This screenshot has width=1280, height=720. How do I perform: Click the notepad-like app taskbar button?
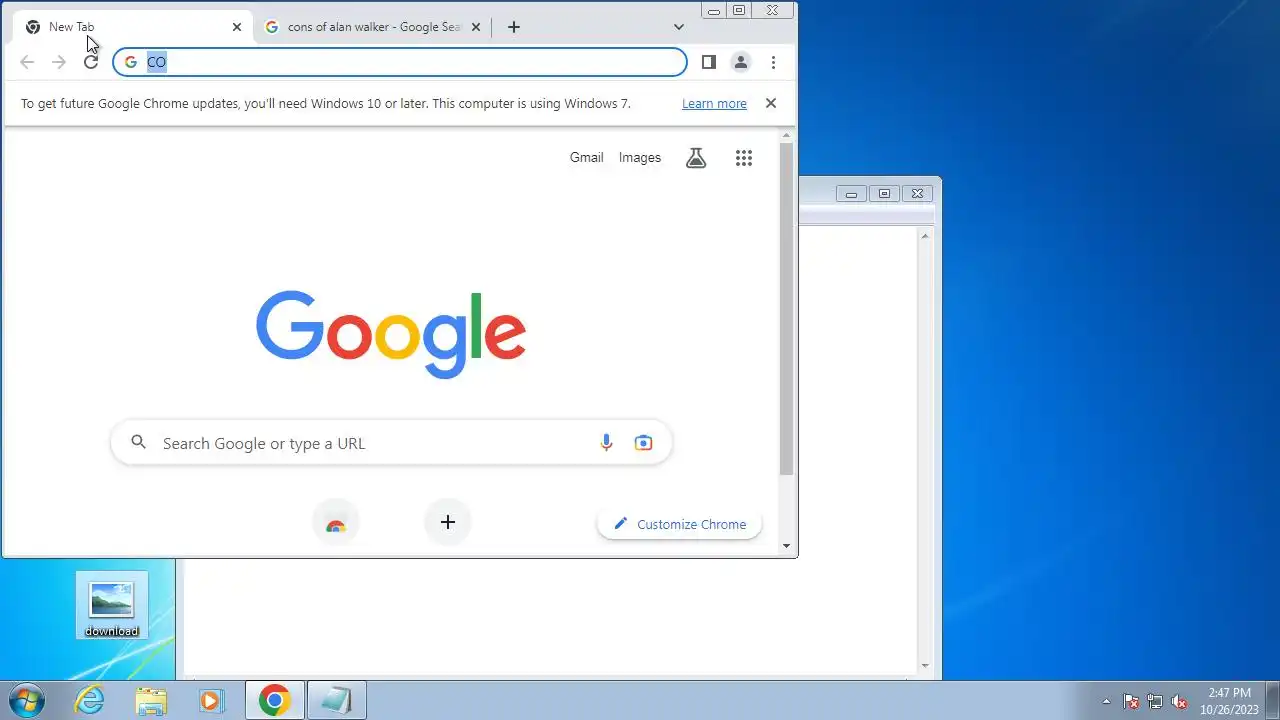336,700
